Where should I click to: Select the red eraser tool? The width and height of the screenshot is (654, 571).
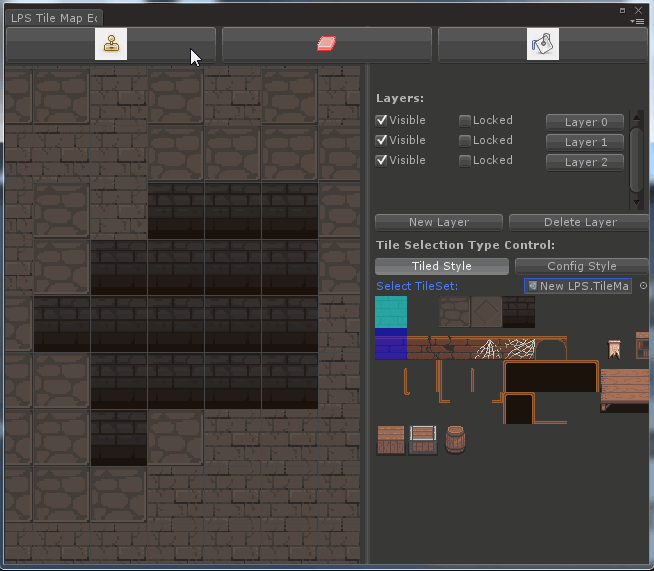point(327,44)
